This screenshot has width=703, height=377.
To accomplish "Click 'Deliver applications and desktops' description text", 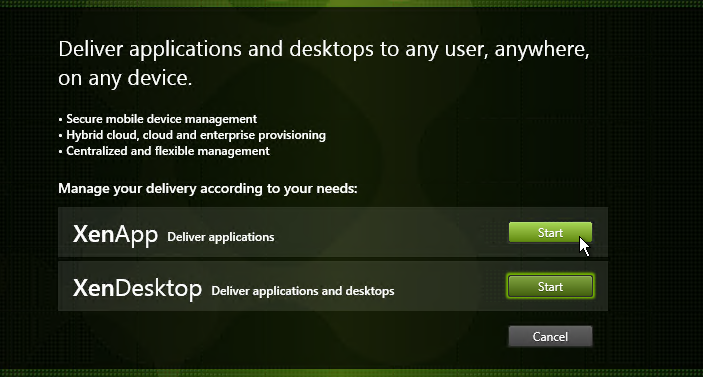I will click(x=303, y=291).
